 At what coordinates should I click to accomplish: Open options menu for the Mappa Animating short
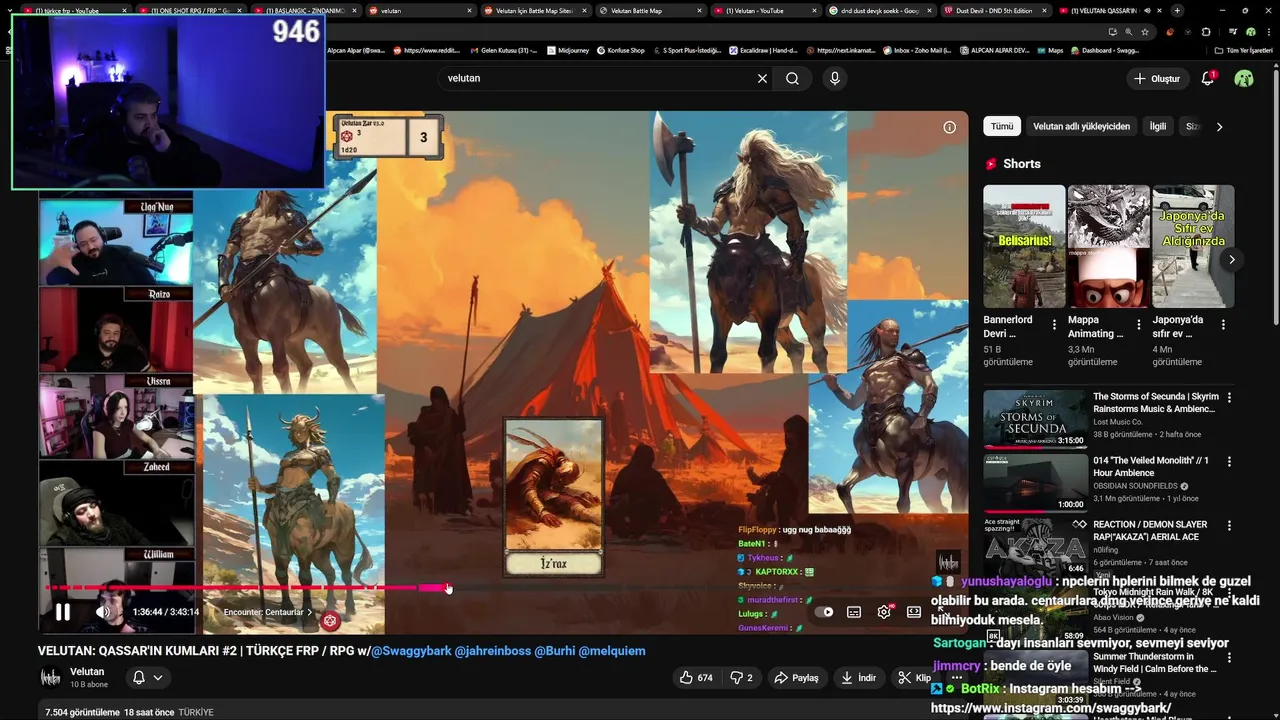1138,325
